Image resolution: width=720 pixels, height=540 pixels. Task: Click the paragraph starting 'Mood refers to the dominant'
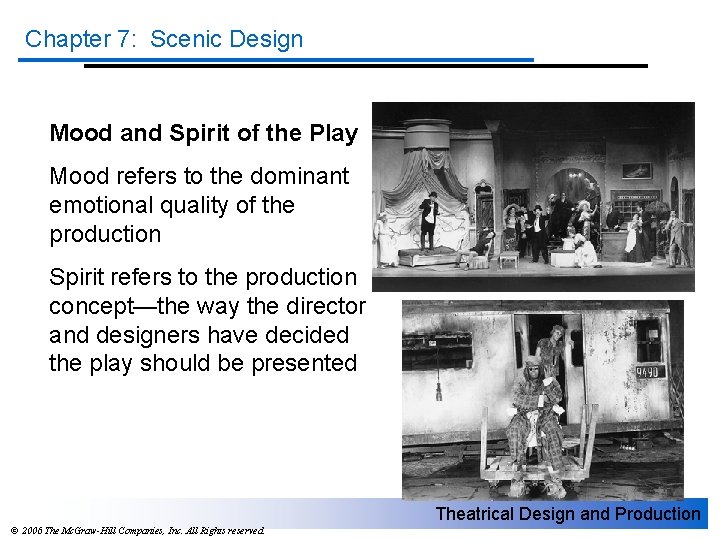(199, 205)
